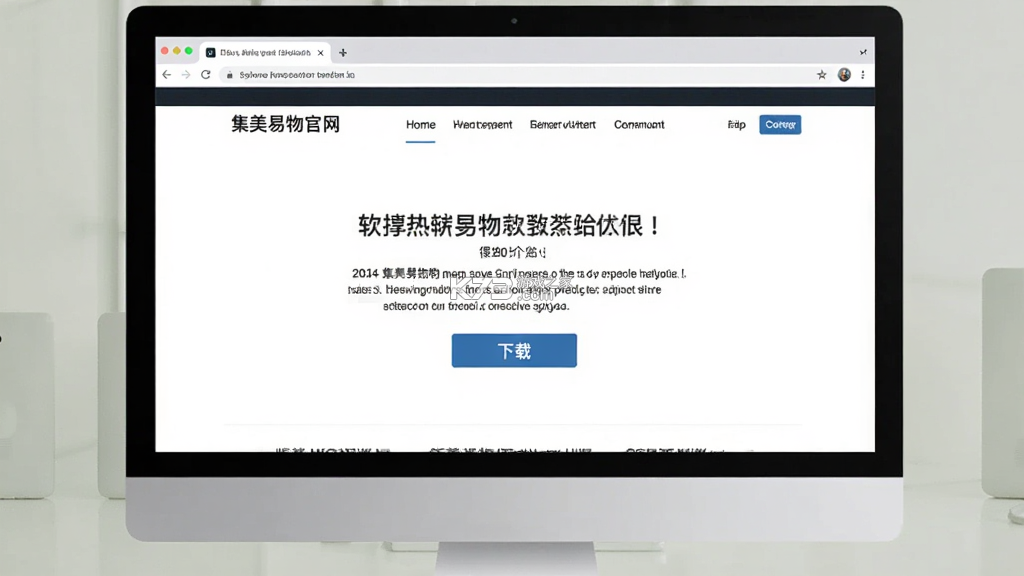The width and height of the screenshot is (1024, 576).
Task: Reload the page with the refresh icon
Action: point(206,75)
